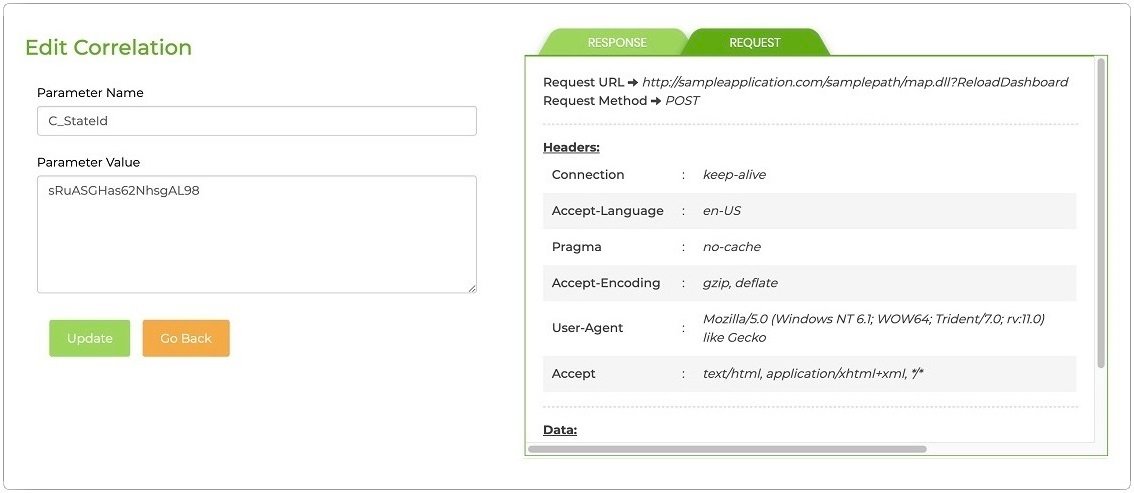
Task: Select the Accept-Language header row
Action: click(809, 211)
